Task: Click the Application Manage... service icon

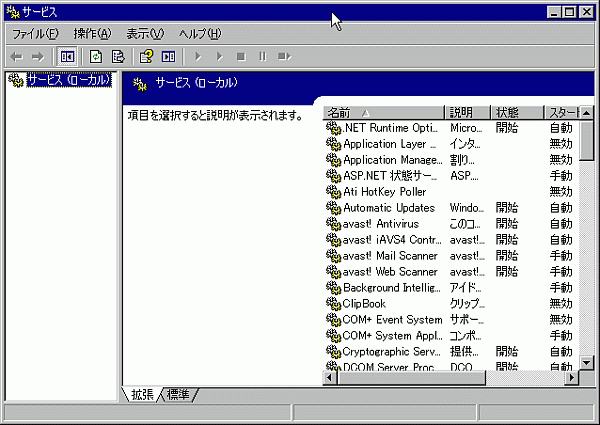Action: [x=333, y=160]
